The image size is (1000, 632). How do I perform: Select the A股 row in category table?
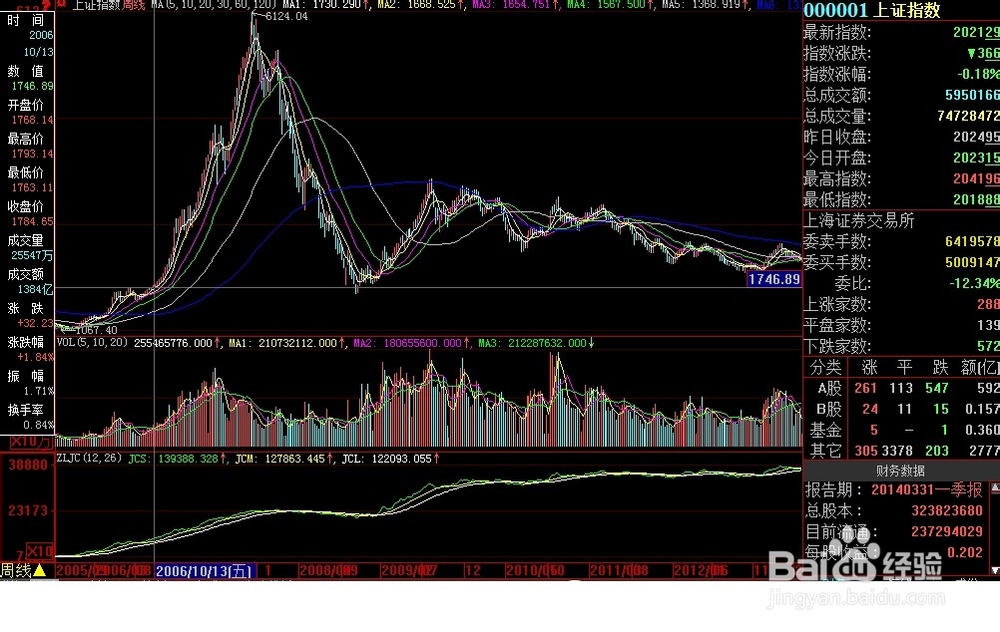tap(901, 388)
